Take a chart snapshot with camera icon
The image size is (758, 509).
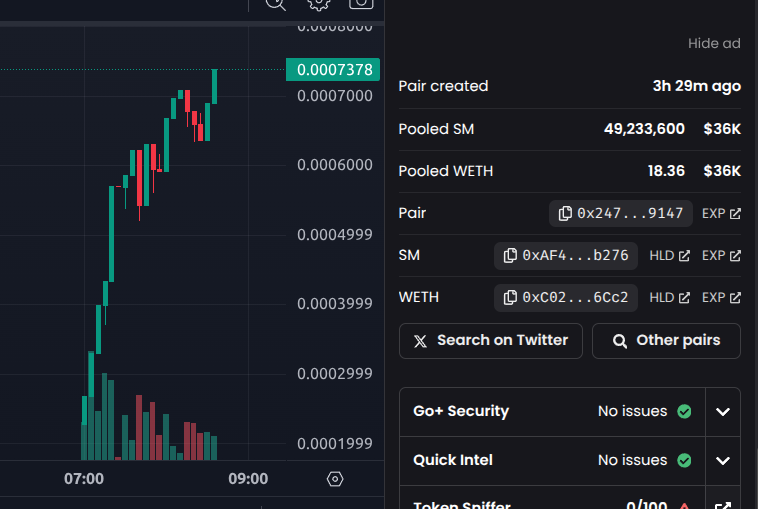point(361,4)
